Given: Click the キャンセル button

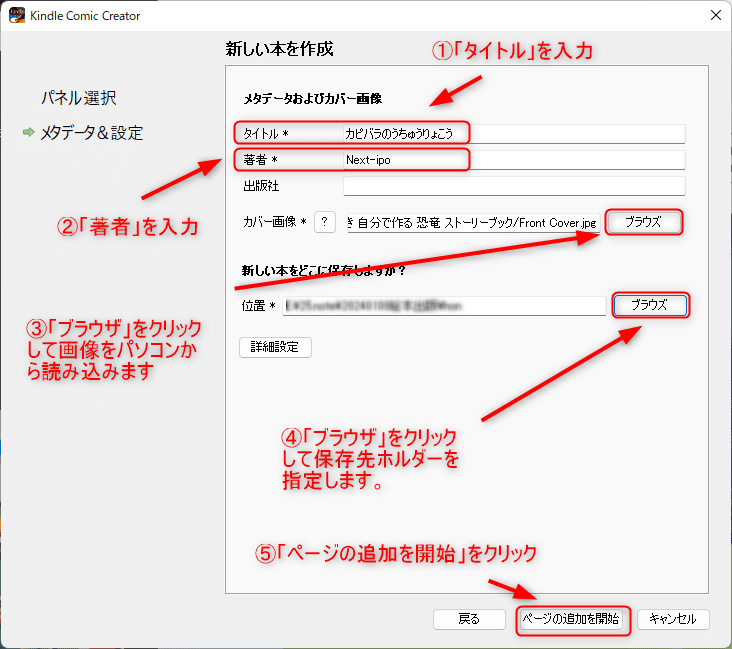Looking at the screenshot, I should coord(673,619).
